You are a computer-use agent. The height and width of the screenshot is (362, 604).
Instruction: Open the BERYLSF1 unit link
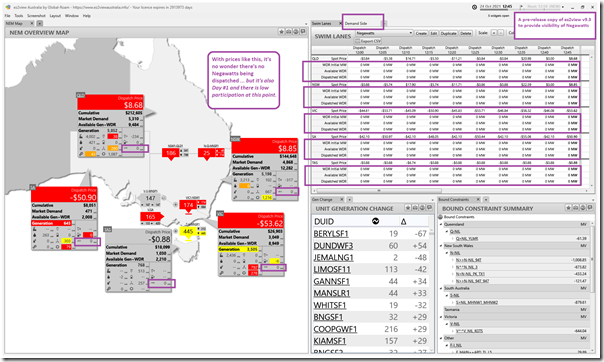pos(331,234)
